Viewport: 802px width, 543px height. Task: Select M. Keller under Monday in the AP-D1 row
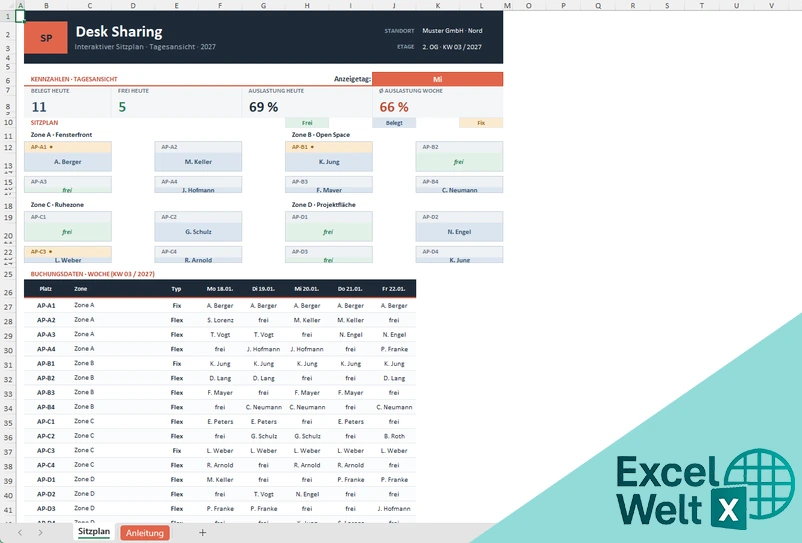[220, 480]
